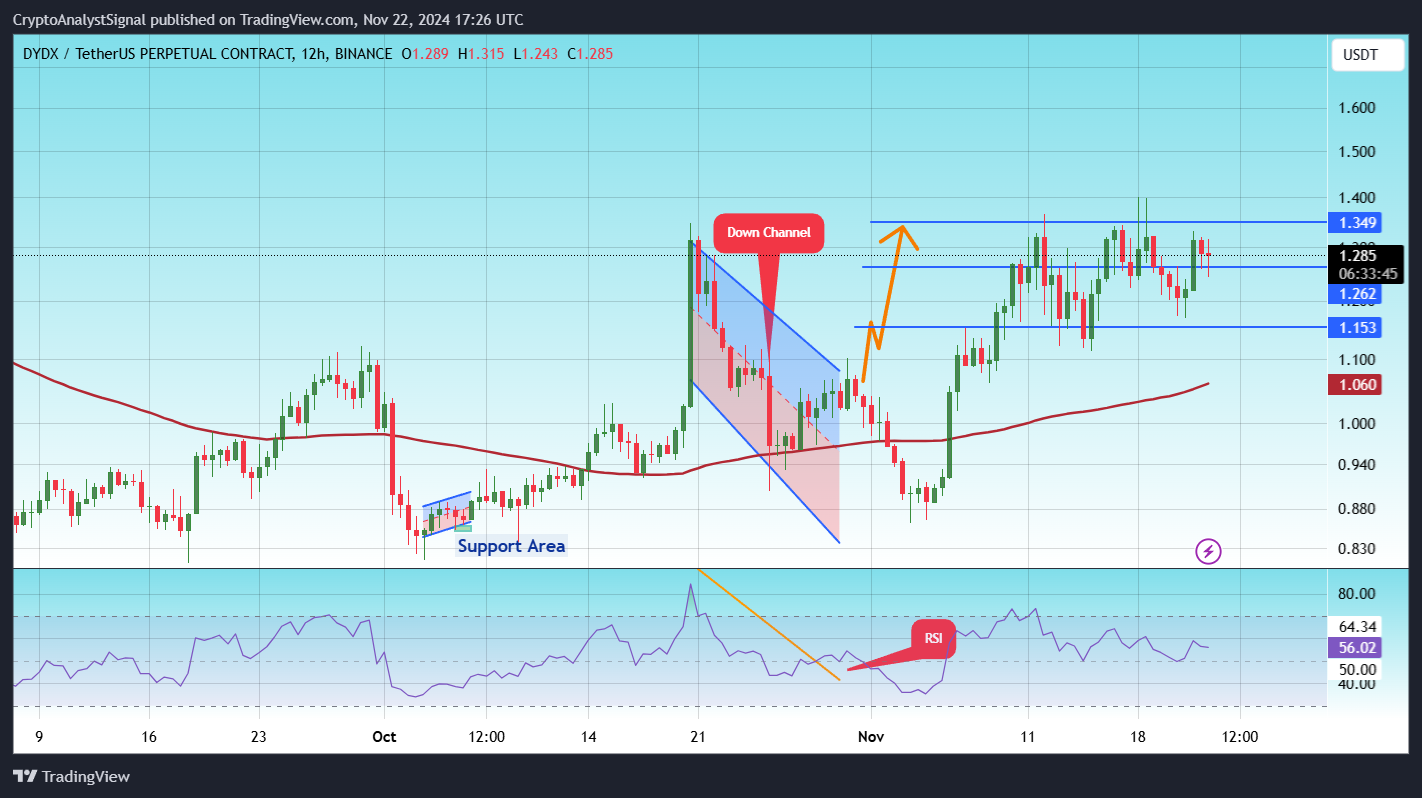The height and width of the screenshot is (798, 1422).
Task: Click the 23 date label on time axis
Action: point(259,737)
